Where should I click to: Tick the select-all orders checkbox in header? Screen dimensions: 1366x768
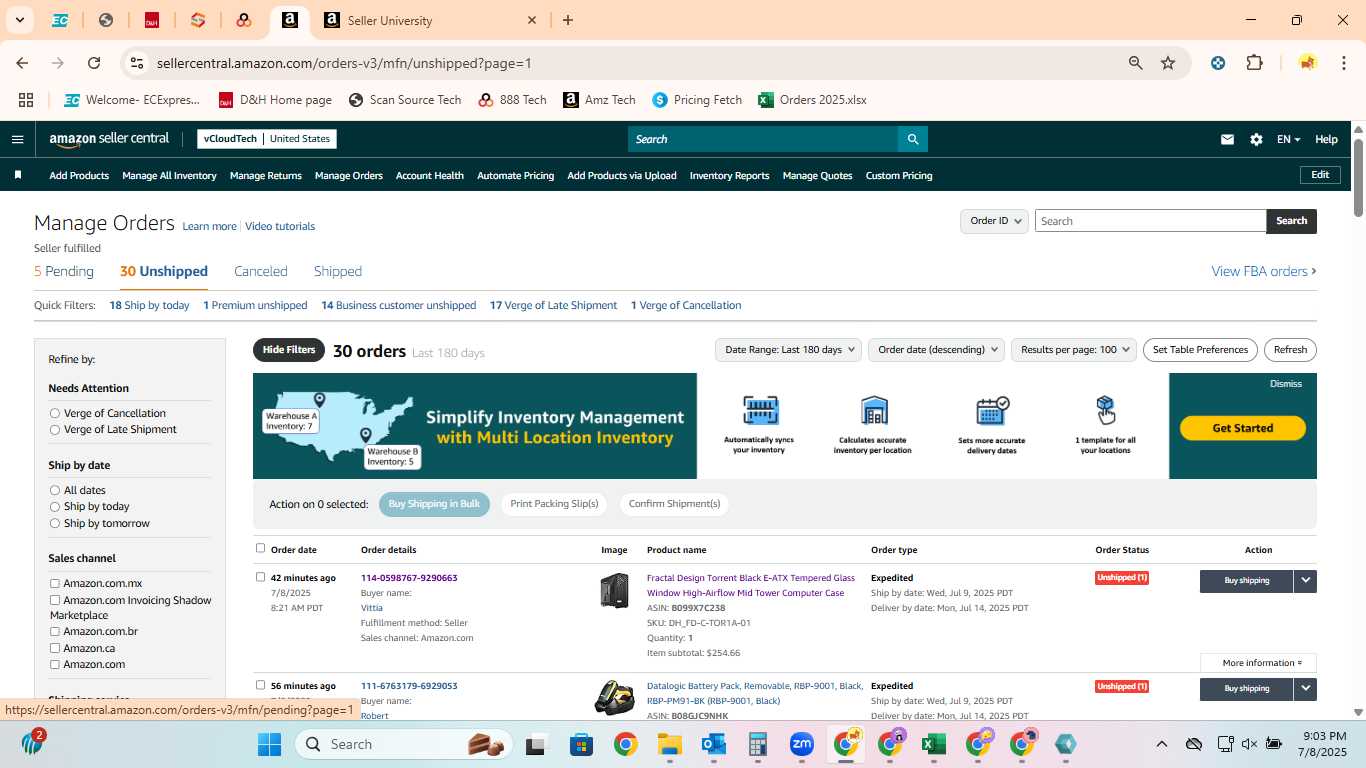261,548
